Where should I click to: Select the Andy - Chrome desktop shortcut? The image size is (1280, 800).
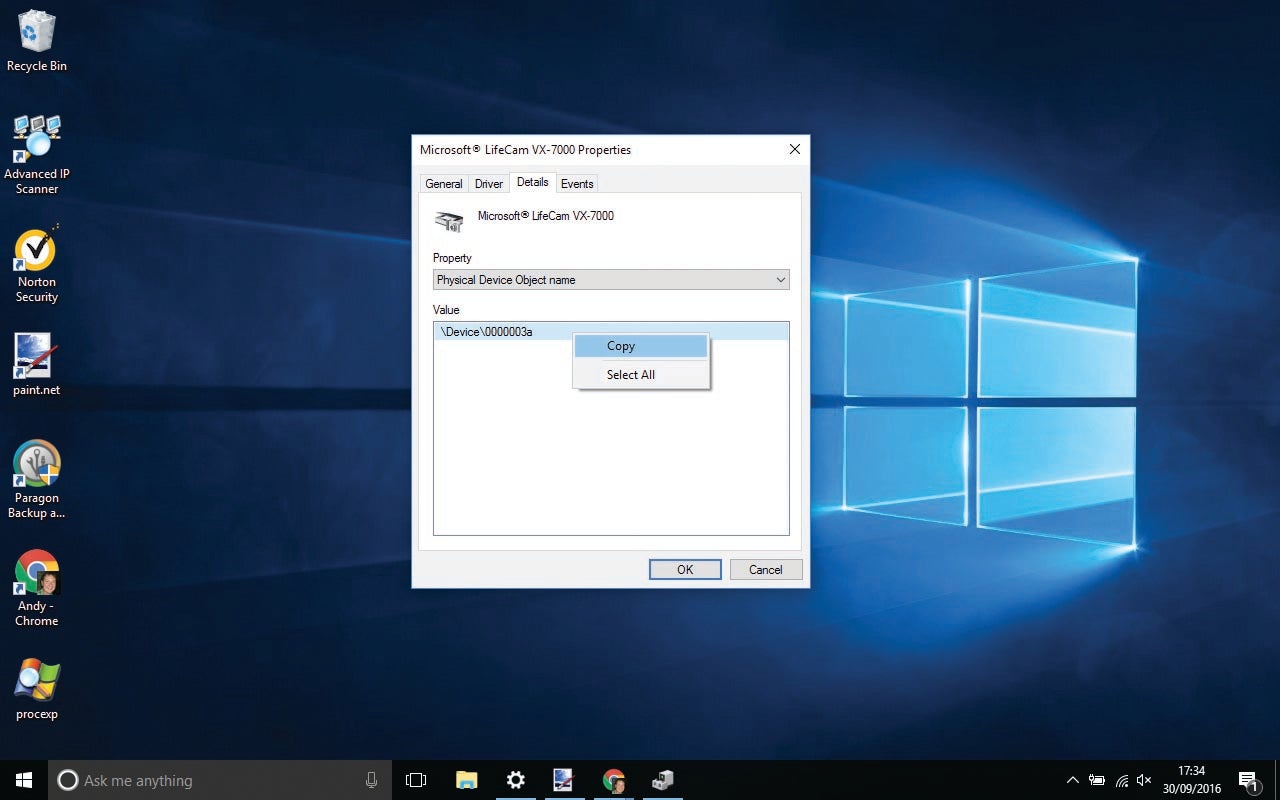tap(37, 588)
